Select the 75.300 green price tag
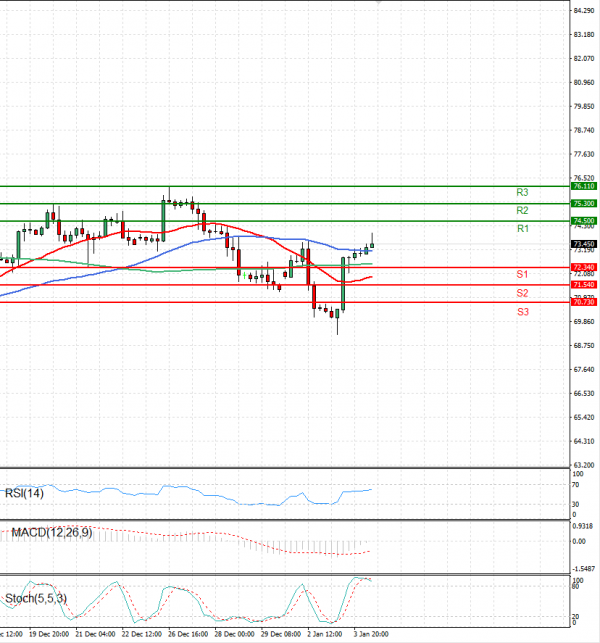Image resolution: width=600 pixels, height=643 pixels. point(584,203)
